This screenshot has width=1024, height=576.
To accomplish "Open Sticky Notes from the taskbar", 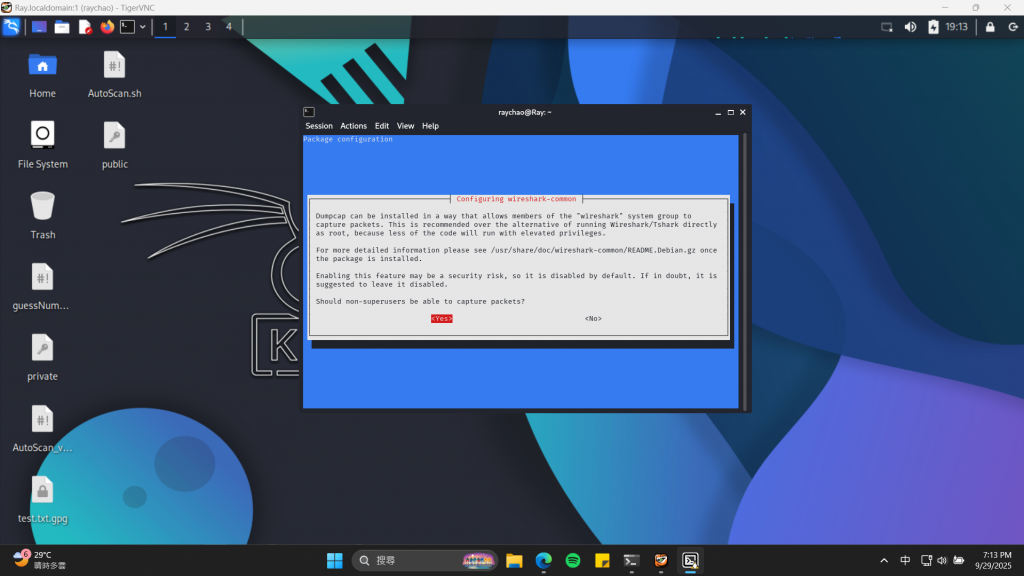I will click(602, 560).
